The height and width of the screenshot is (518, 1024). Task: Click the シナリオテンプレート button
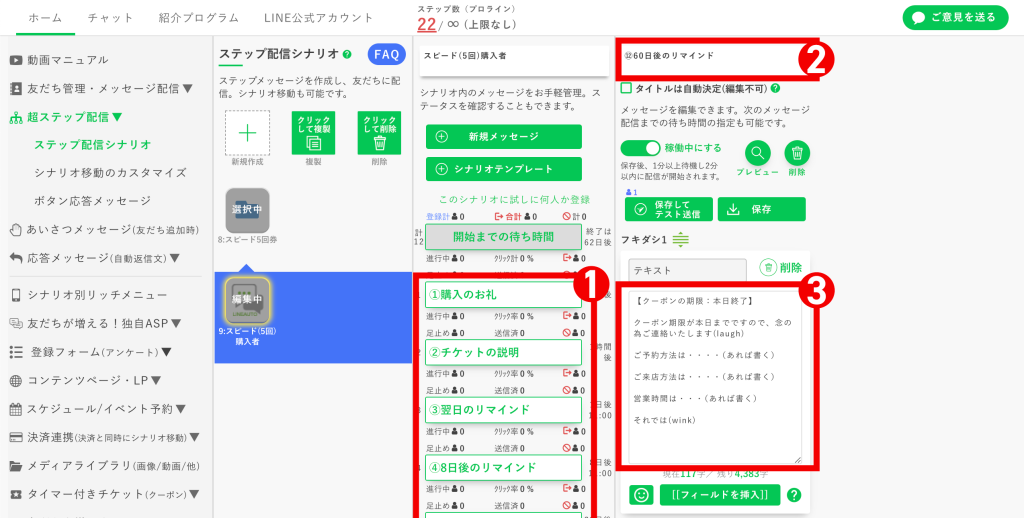(x=504, y=169)
